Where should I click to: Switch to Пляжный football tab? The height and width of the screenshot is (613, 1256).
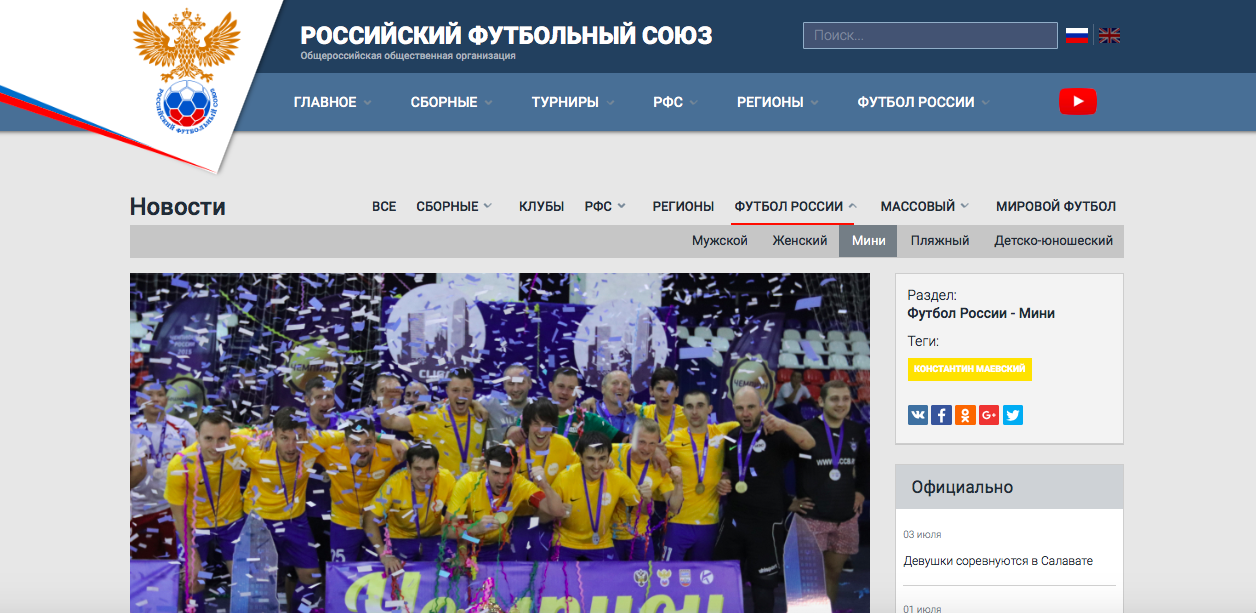coord(939,241)
